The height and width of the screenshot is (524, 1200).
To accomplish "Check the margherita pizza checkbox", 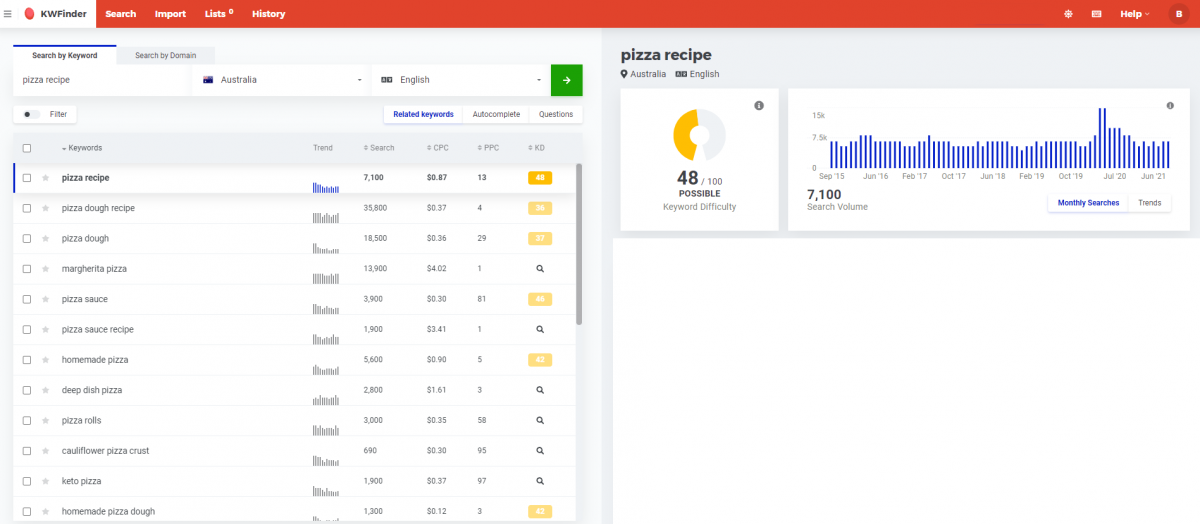I will 27,269.
